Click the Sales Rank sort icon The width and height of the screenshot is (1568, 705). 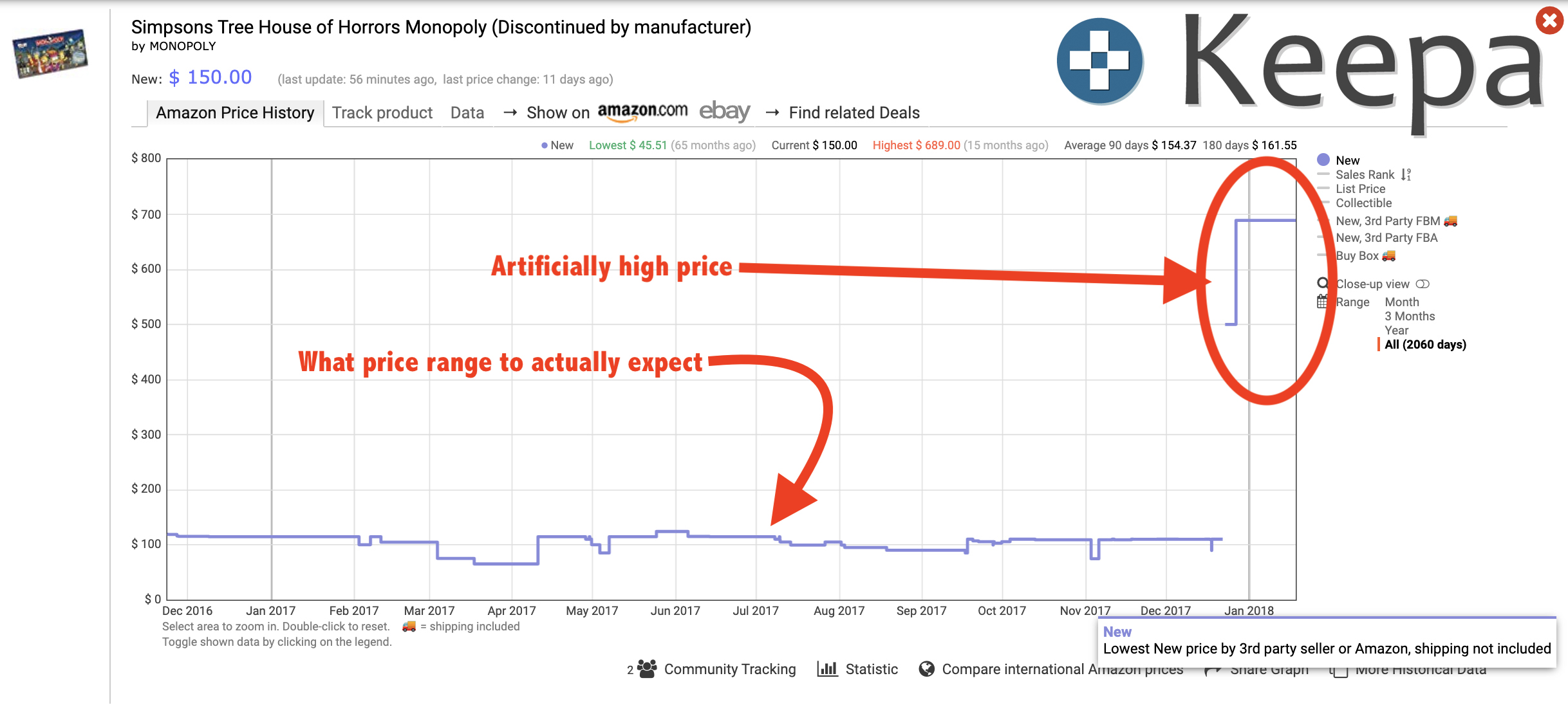pos(1406,174)
